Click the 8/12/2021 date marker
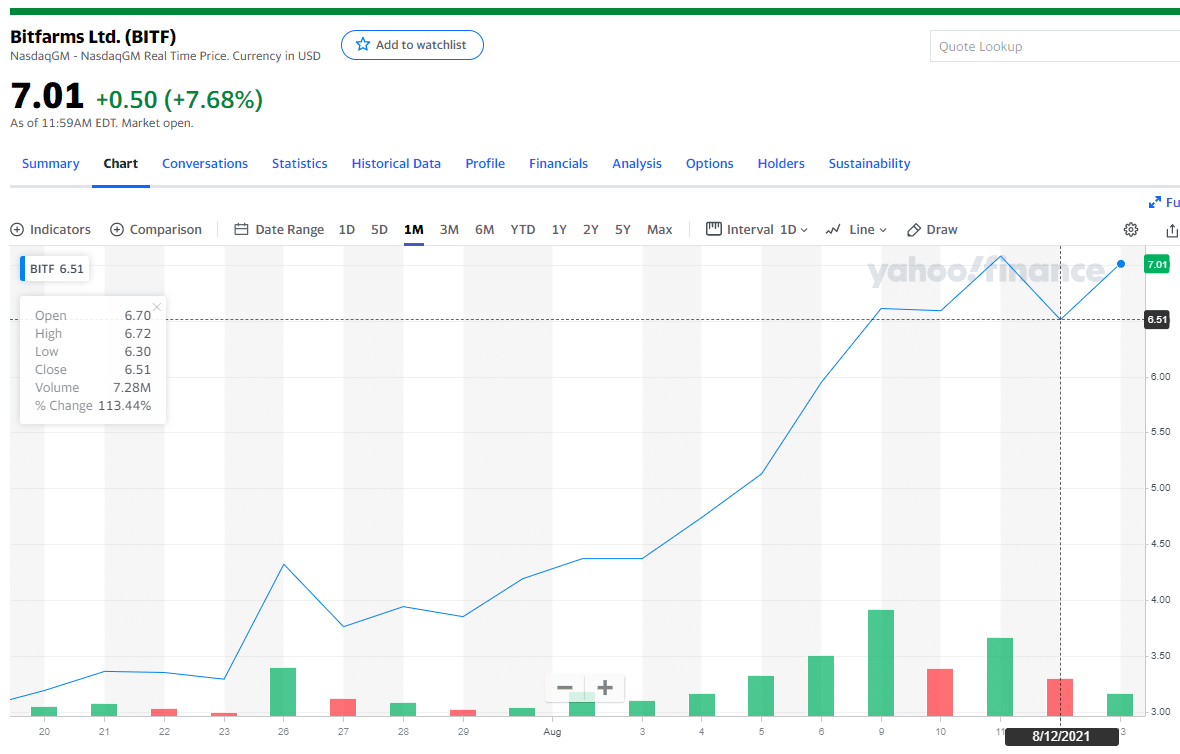The image size is (1180, 754). pyautogui.click(x=1061, y=737)
